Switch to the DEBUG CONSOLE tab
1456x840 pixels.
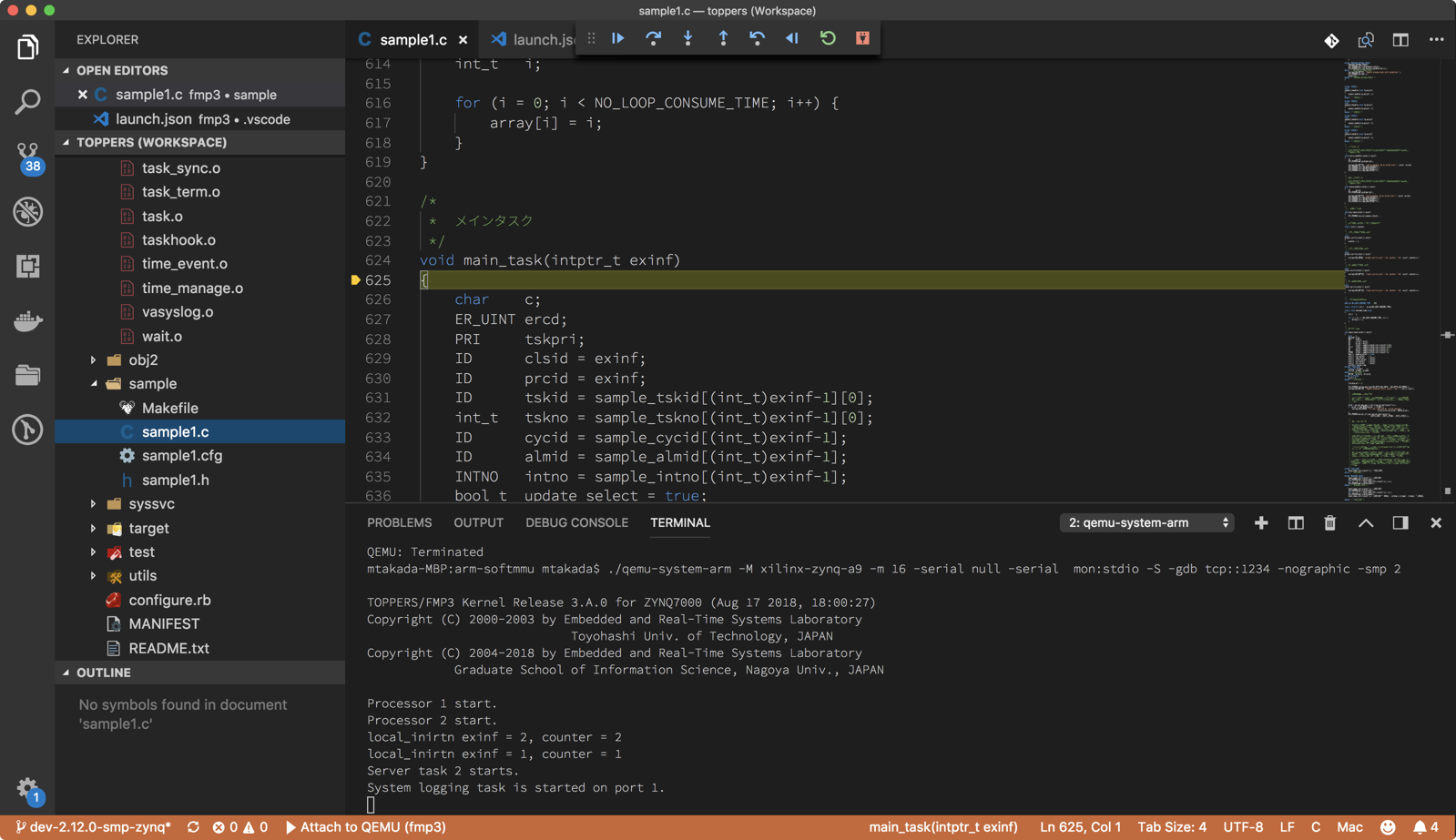pyautogui.click(x=576, y=522)
